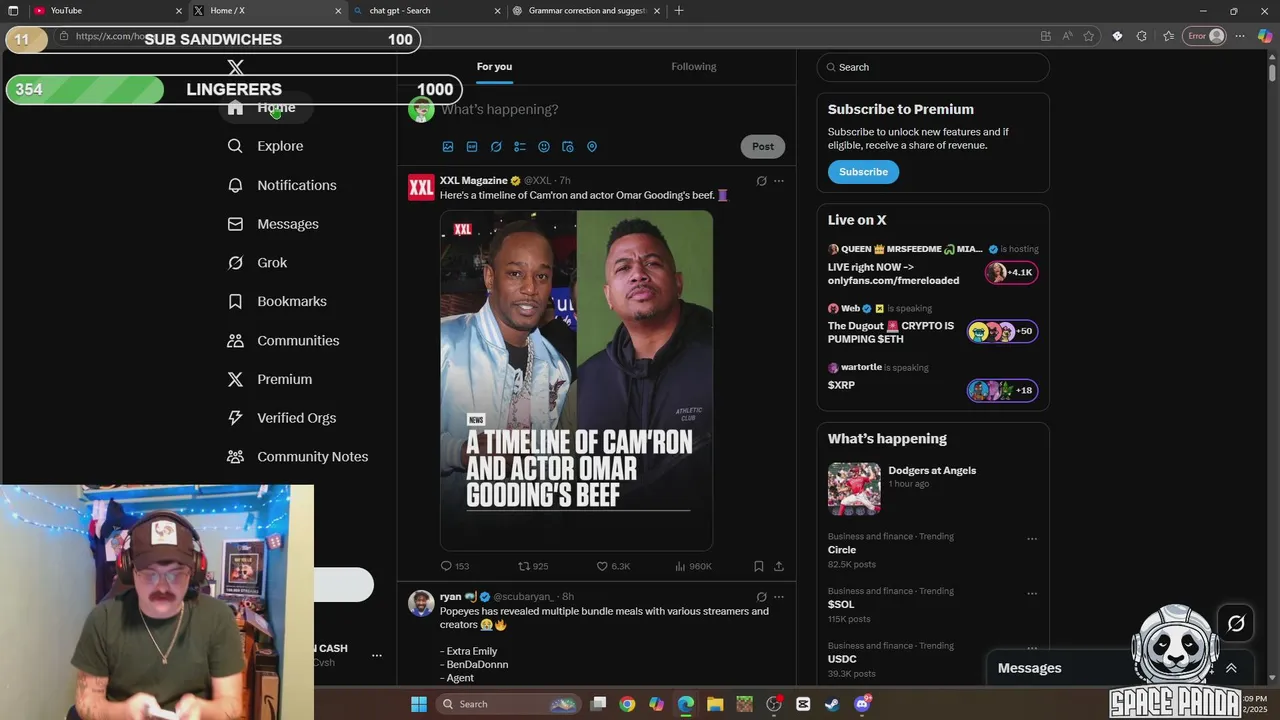Viewport: 1280px width, 720px height.
Task: Expand the Messages drawer
Action: 1231,668
